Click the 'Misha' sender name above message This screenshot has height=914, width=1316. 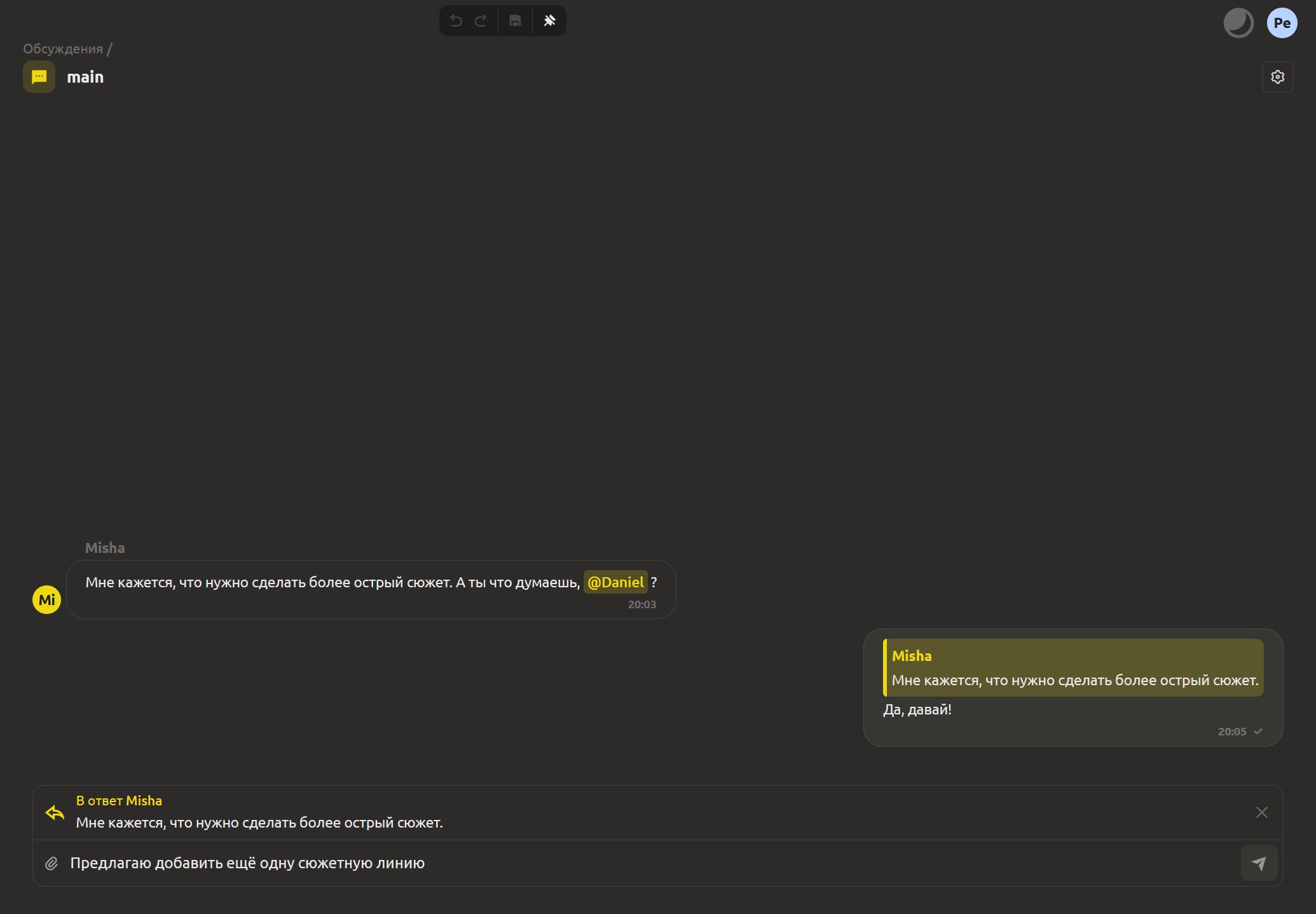[105, 548]
